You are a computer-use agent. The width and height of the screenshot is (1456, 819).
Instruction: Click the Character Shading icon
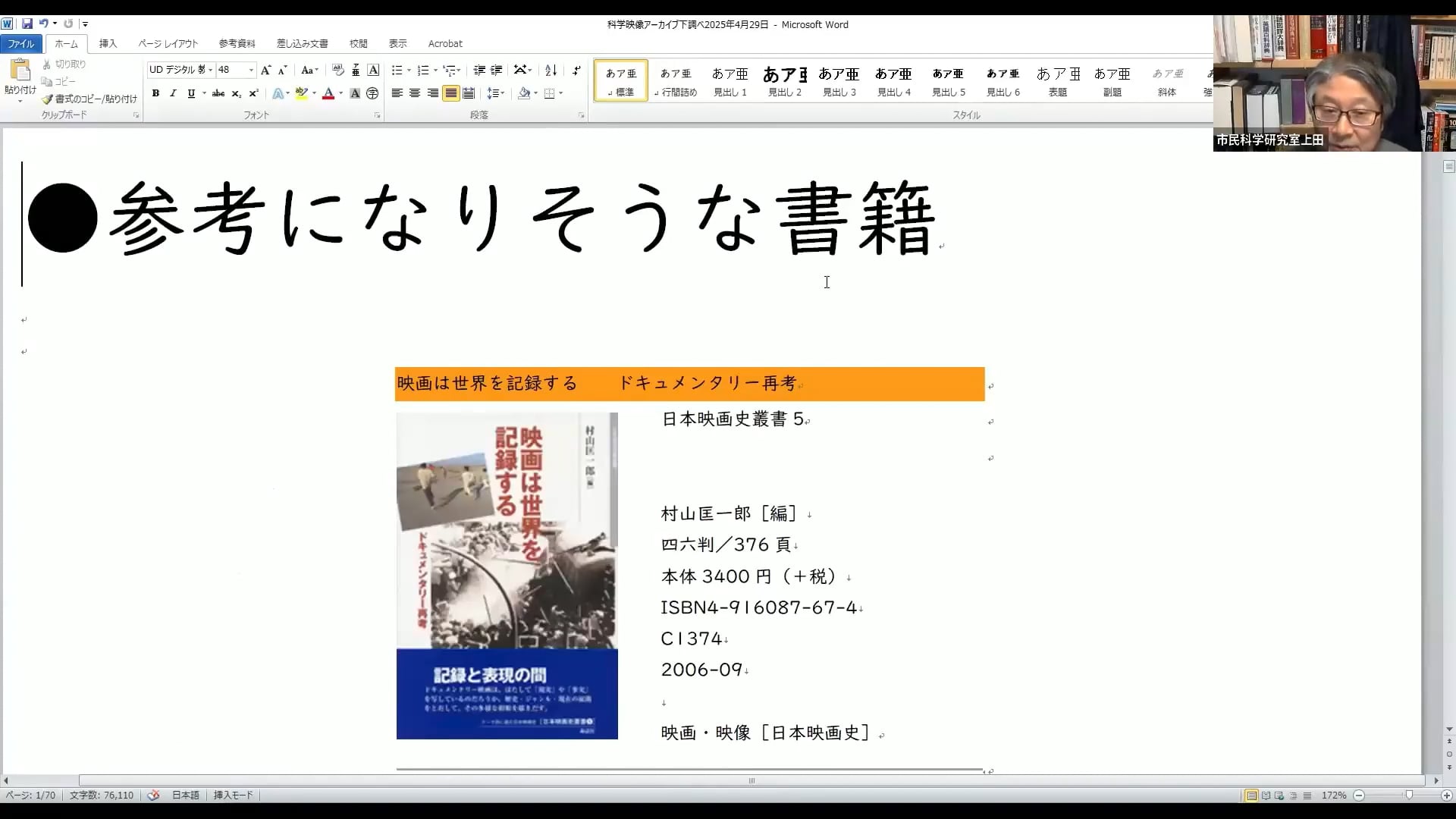click(x=355, y=93)
